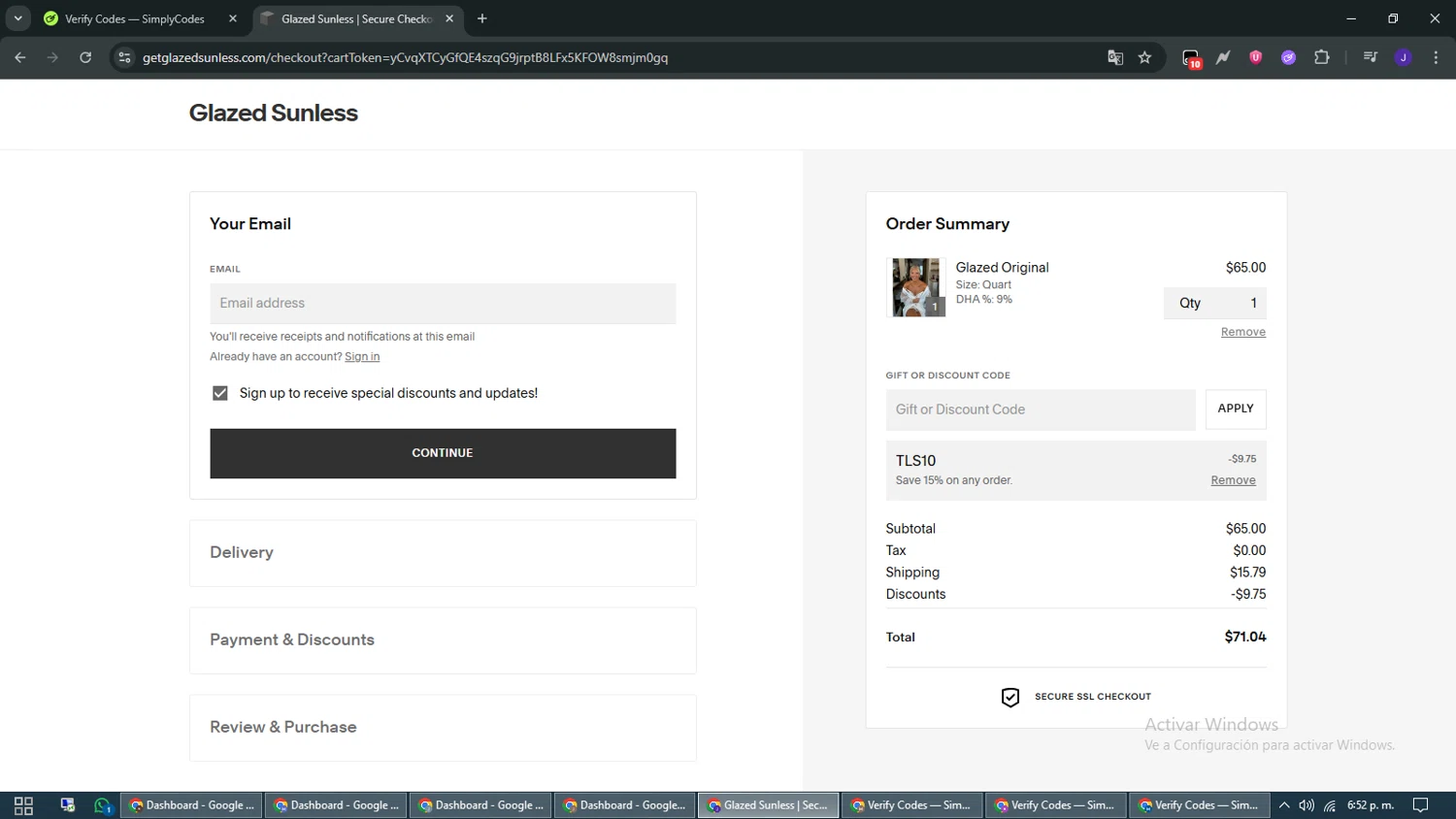Open Chrome three-dot menu

point(1436,57)
